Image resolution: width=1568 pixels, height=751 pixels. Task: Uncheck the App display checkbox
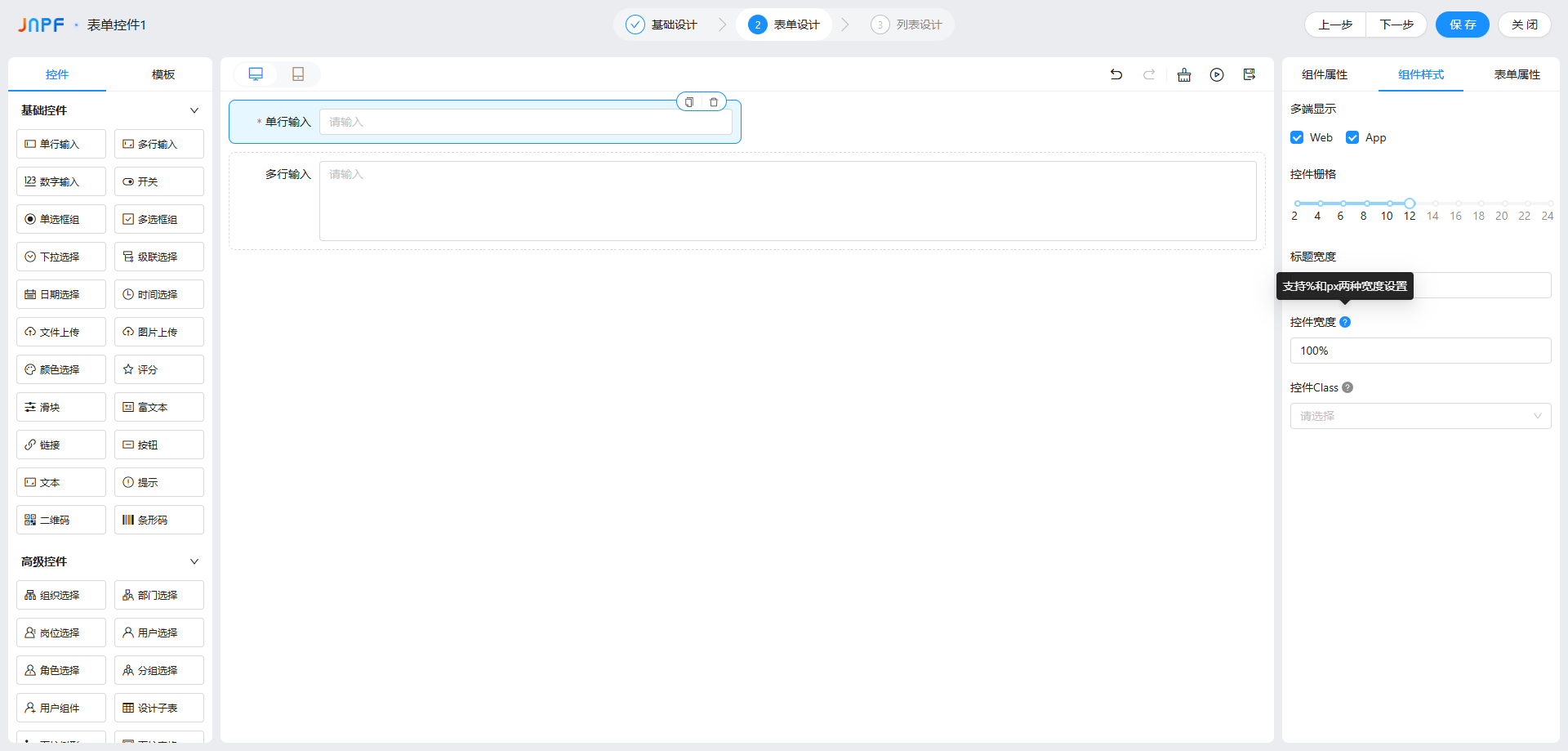pyautogui.click(x=1352, y=137)
